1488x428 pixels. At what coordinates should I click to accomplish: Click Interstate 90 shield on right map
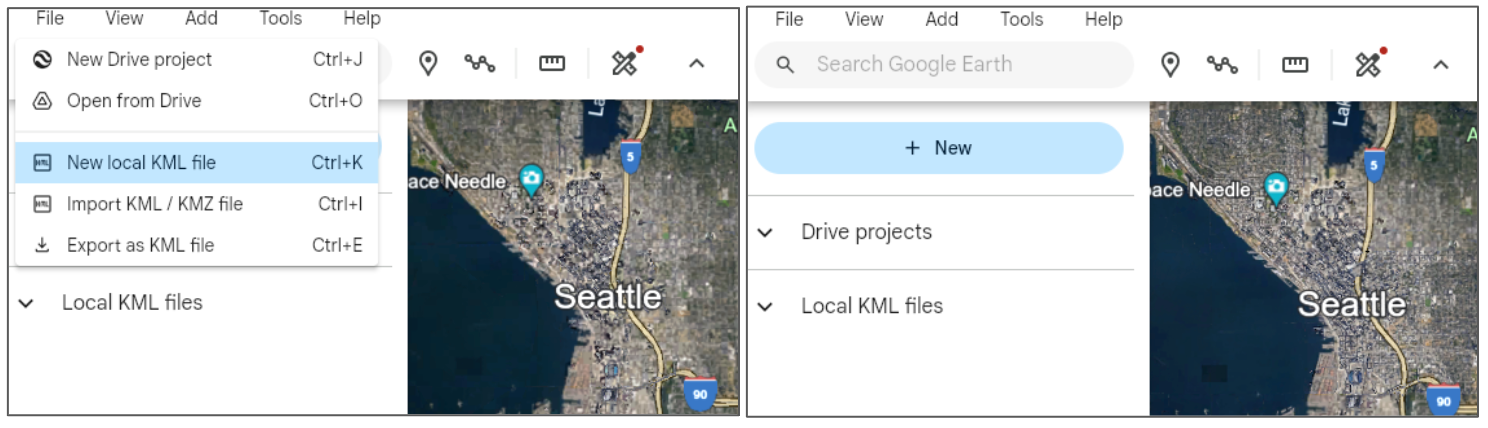1444,400
